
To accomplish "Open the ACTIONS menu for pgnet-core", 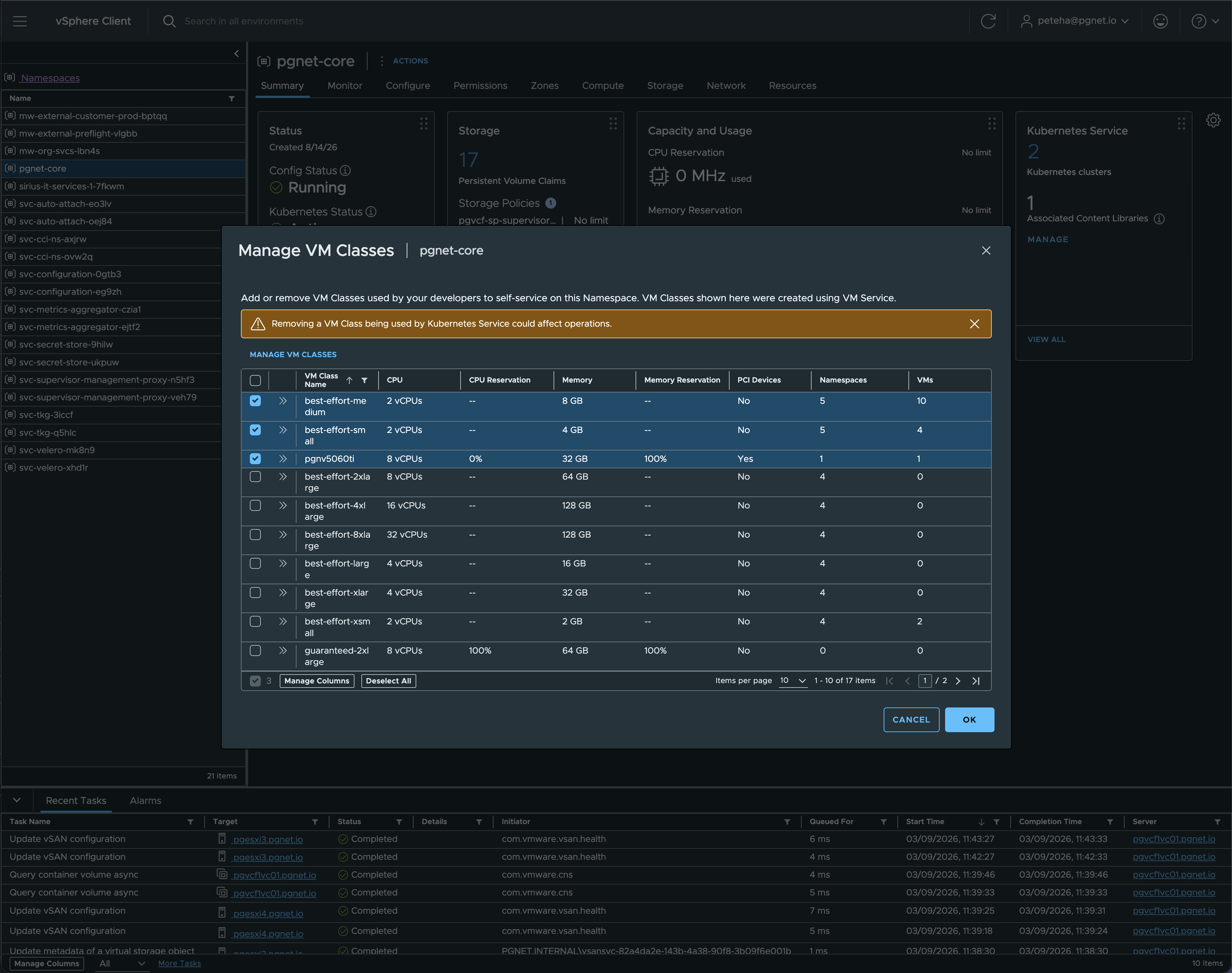I will tap(405, 61).
